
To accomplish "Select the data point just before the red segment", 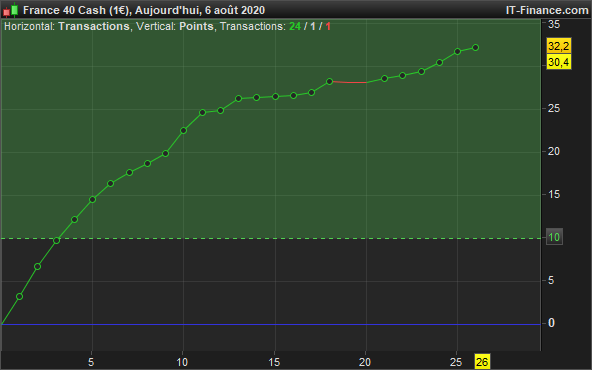I will (329, 81).
